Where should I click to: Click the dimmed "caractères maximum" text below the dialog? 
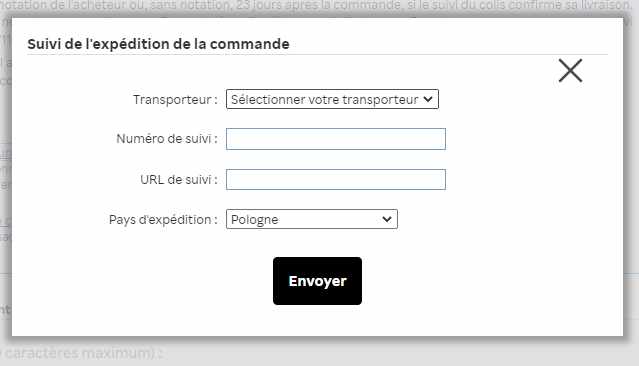point(82,353)
